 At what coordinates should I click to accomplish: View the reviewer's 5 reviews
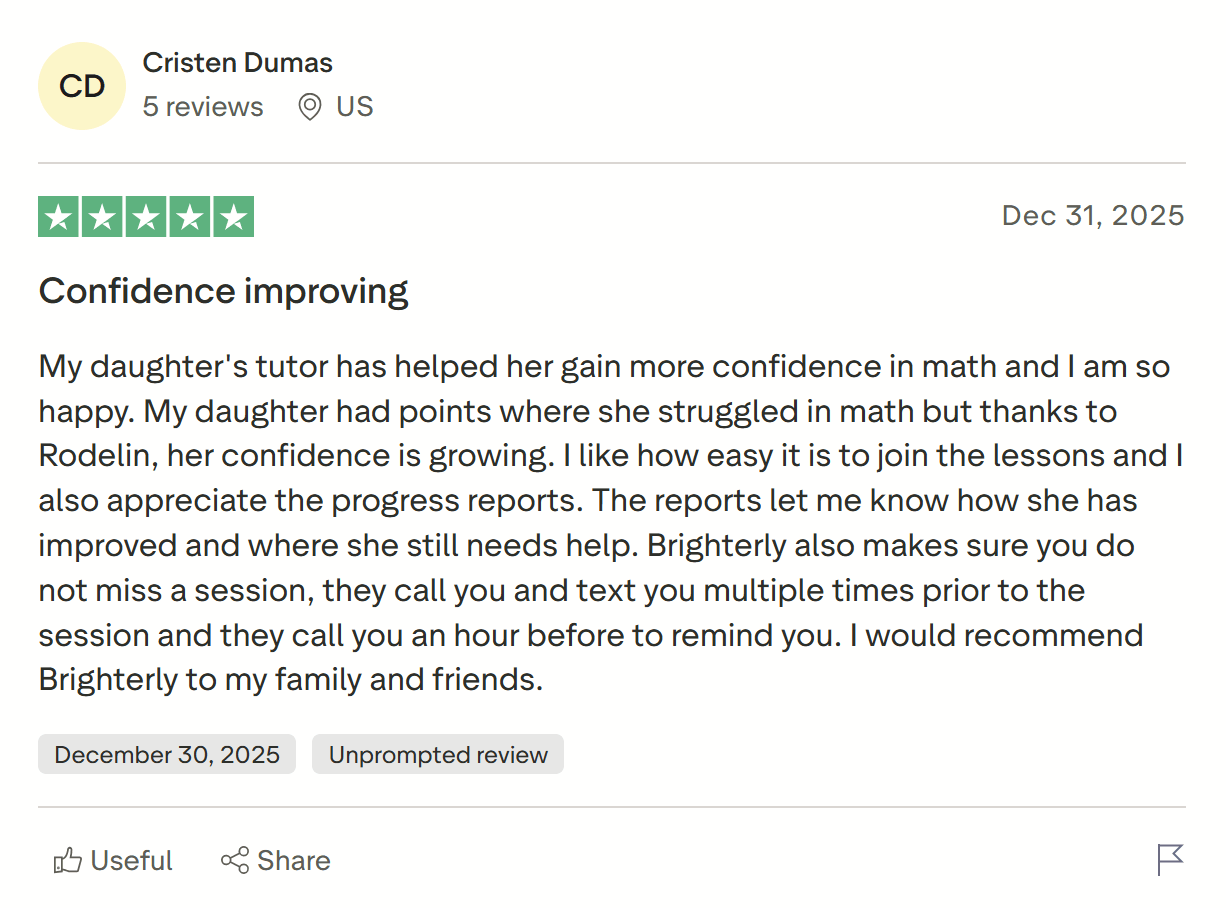click(203, 107)
